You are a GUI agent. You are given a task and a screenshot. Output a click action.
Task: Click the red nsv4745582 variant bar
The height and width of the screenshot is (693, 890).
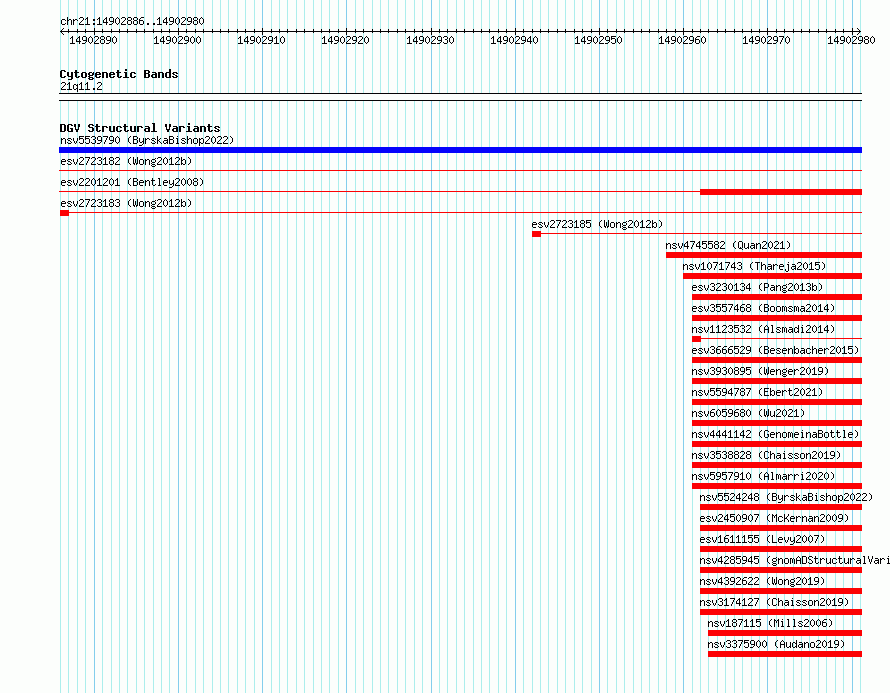(x=764, y=255)
